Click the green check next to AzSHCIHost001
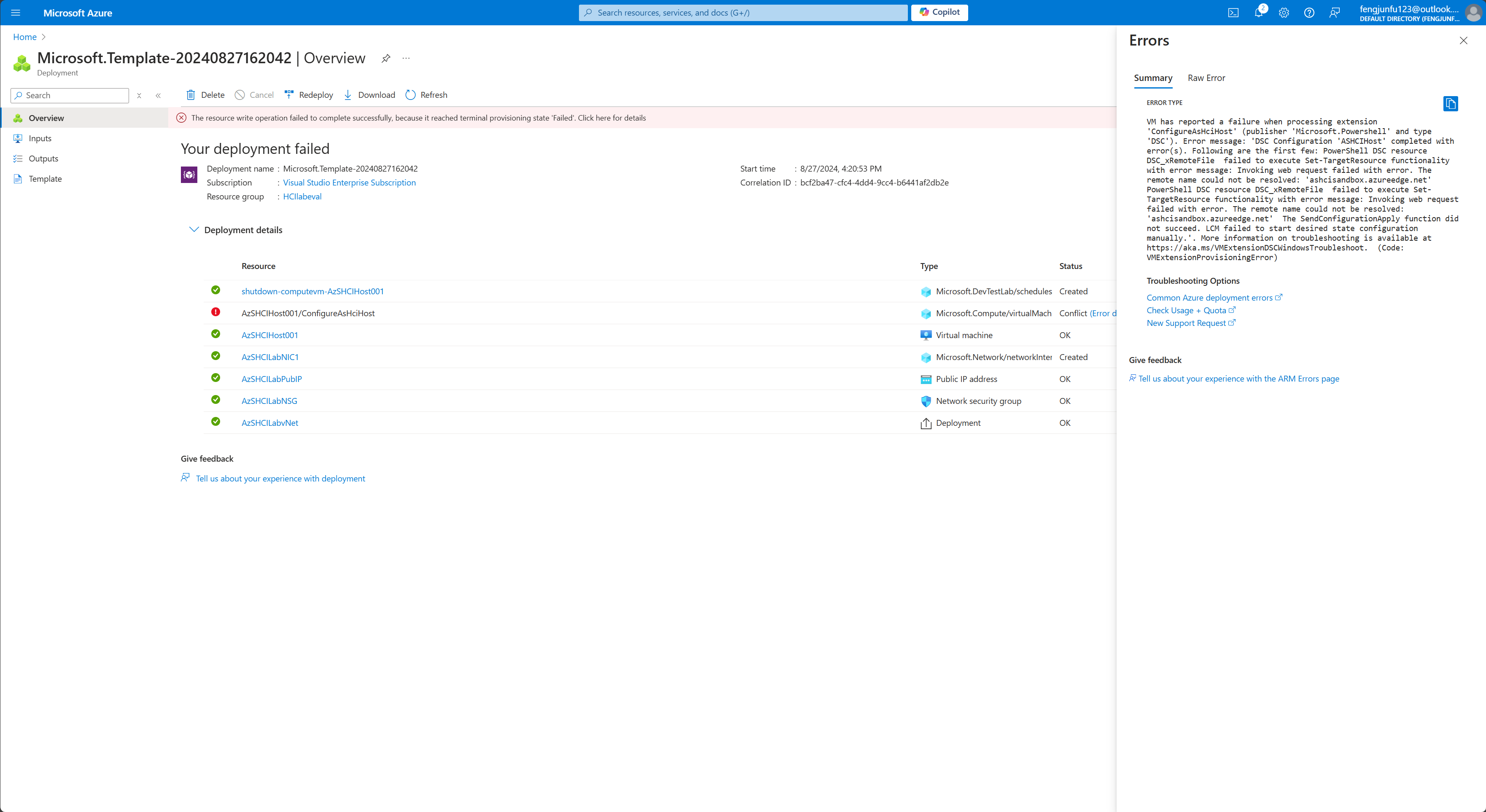Image resolution: width=1486 pixels, height=812 pixels. [216, 334]
